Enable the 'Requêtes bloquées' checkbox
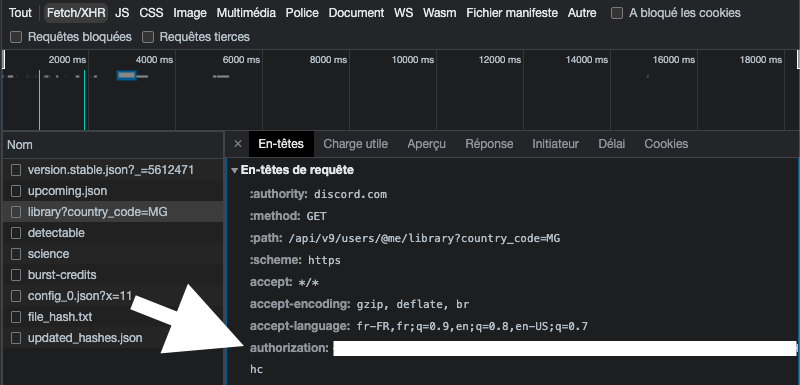 (16, 37)
